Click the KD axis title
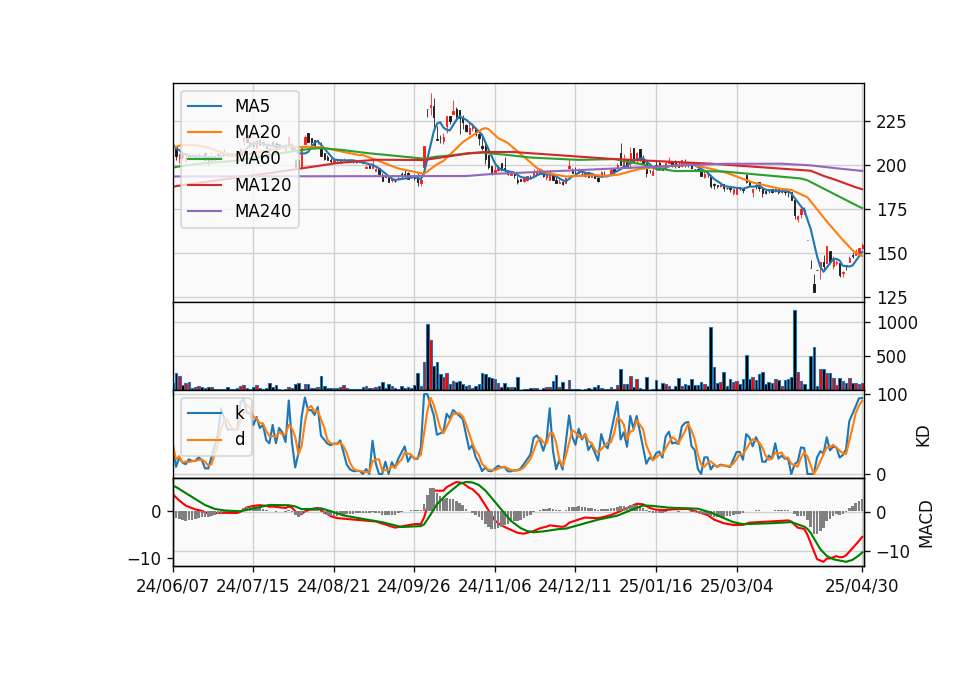The height and width of the screenshot is (690, 960). pos(923,436)
